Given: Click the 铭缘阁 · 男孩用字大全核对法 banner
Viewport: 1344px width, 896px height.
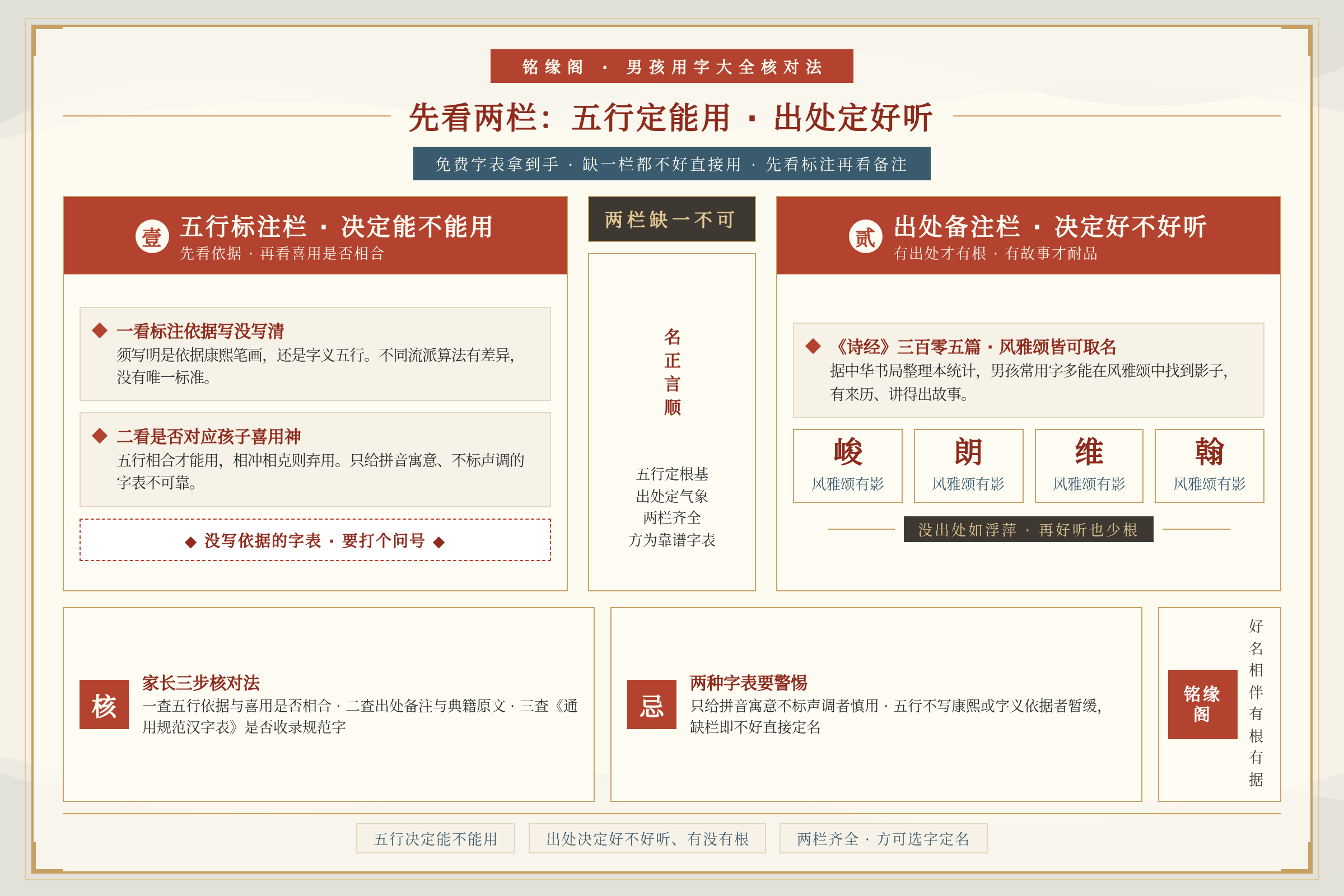Looking at the screenshot, I should coord(671,66).
